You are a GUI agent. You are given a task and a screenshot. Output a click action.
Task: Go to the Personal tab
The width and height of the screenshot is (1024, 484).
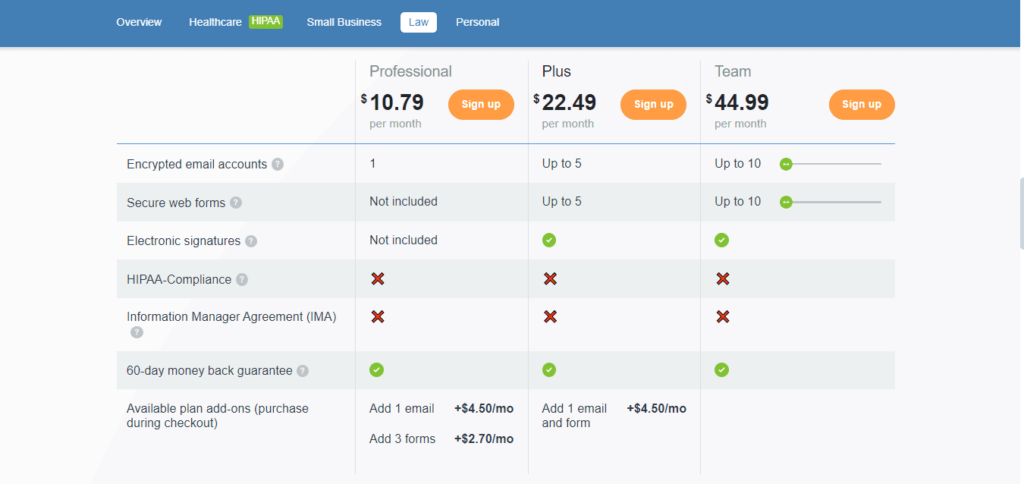click(477, 22)
